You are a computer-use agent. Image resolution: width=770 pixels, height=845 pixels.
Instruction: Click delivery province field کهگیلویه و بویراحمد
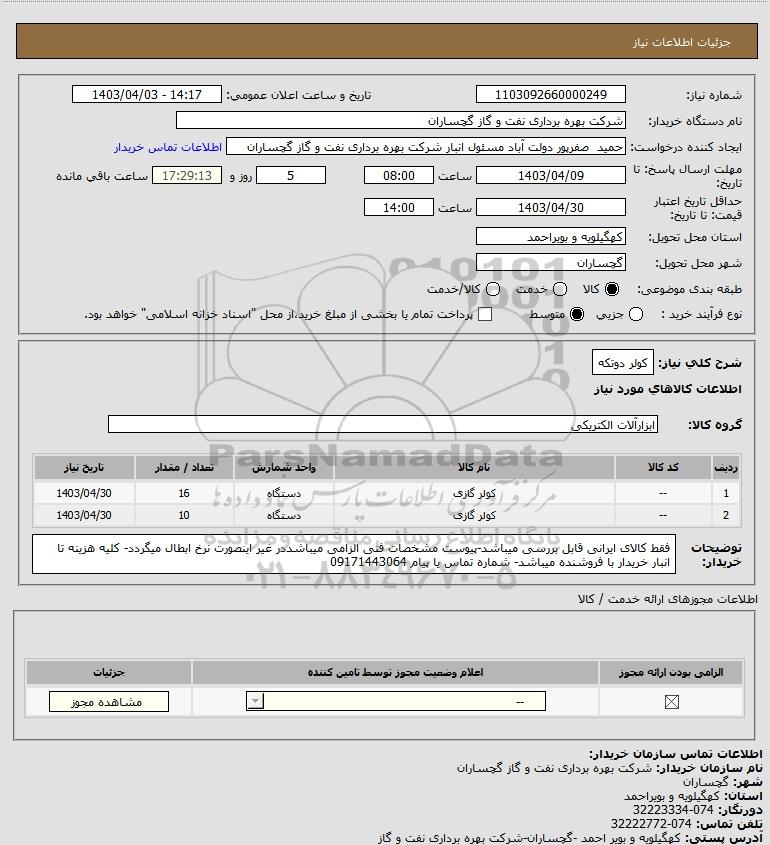coord(551,237)
